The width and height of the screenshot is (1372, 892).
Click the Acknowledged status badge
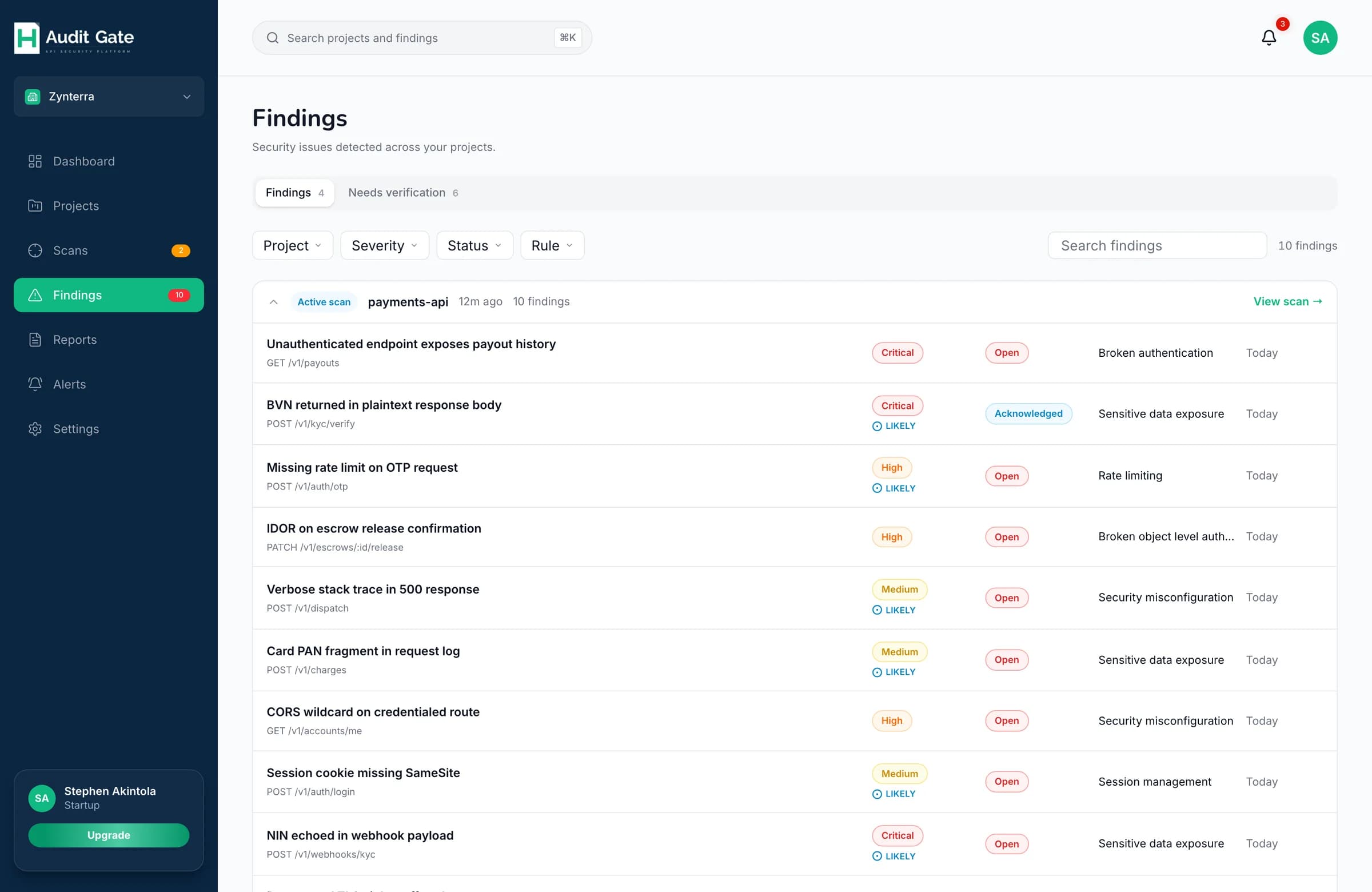(x=1028, y=414)
